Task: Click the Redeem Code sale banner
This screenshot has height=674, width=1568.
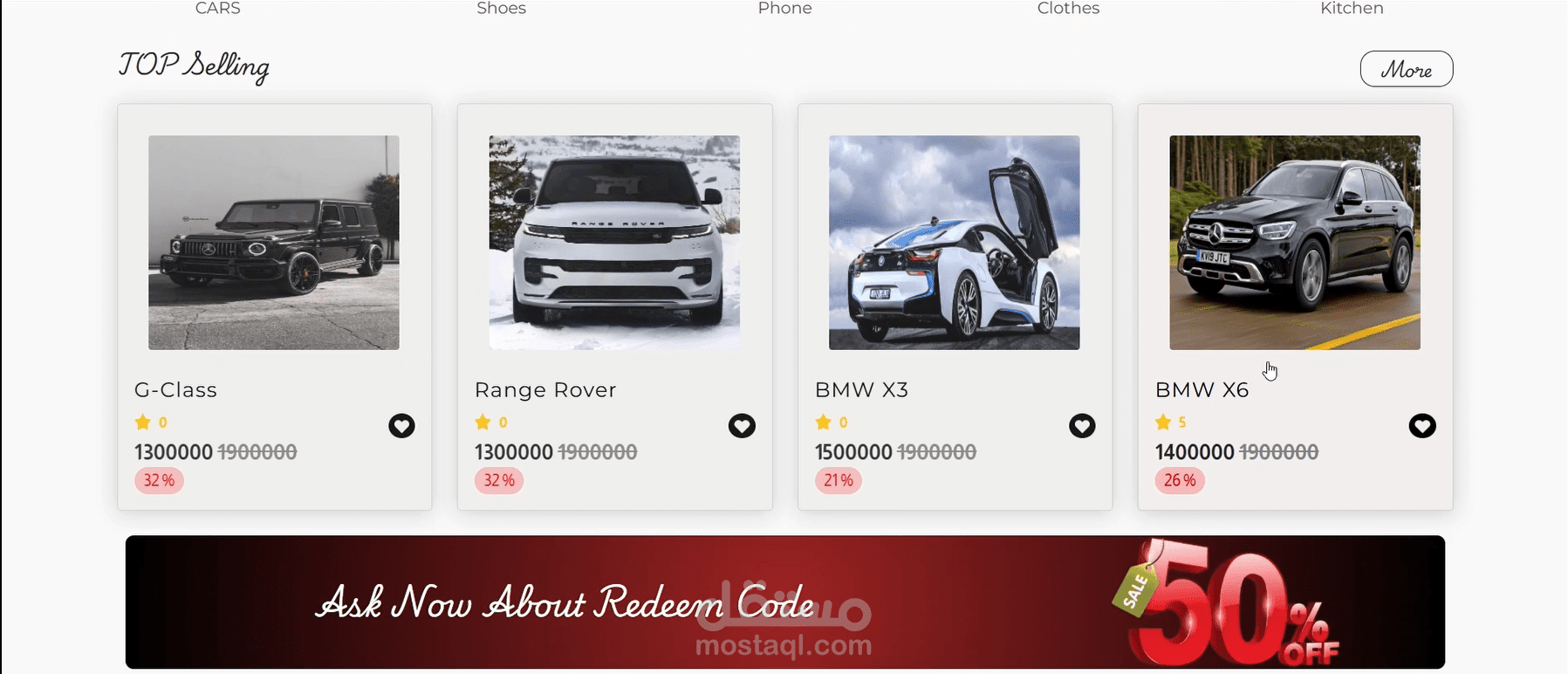Action: point(785,602)
